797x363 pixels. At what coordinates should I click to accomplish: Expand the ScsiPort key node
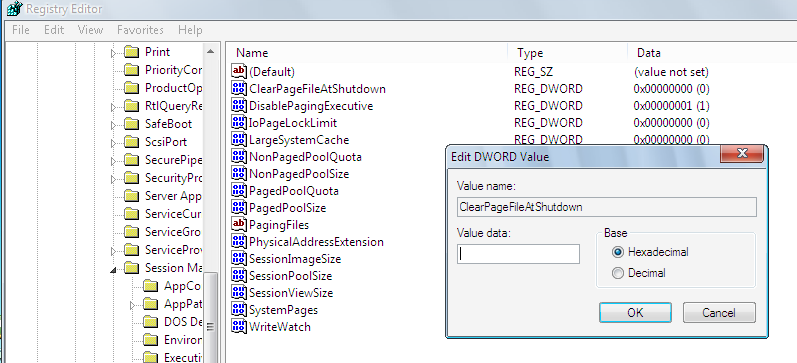pos(114,142)
